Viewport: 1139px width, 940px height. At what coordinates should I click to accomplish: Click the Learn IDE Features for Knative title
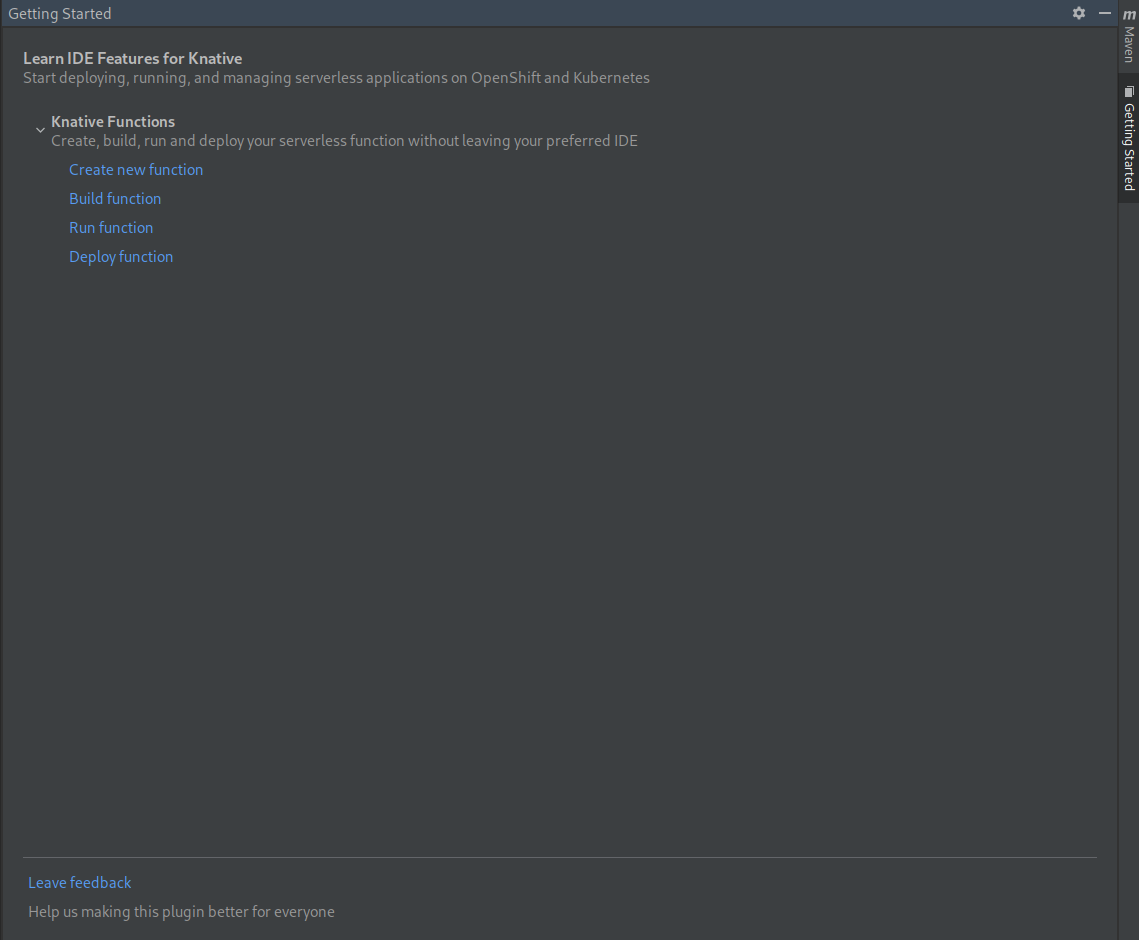133,58
